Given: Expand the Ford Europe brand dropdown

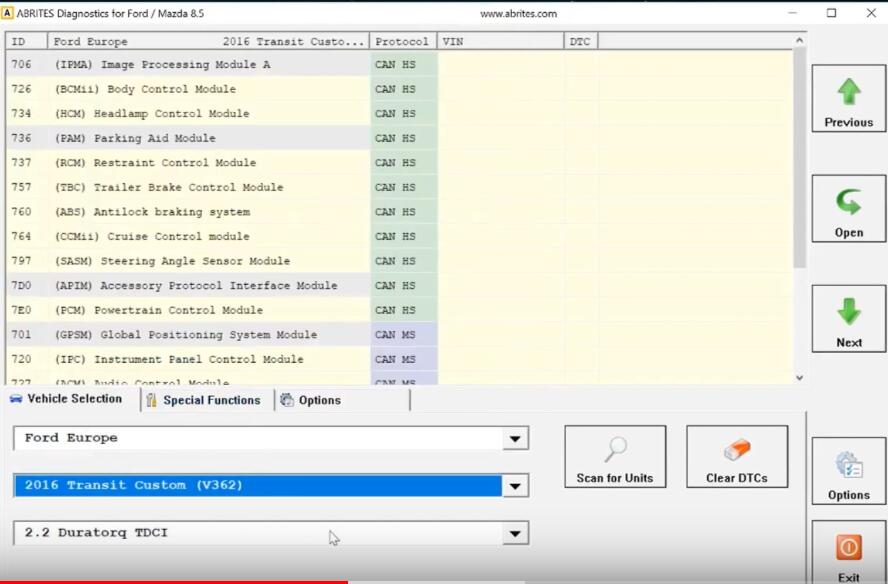Looking at the screenshot, I should (x=515, y=438).
